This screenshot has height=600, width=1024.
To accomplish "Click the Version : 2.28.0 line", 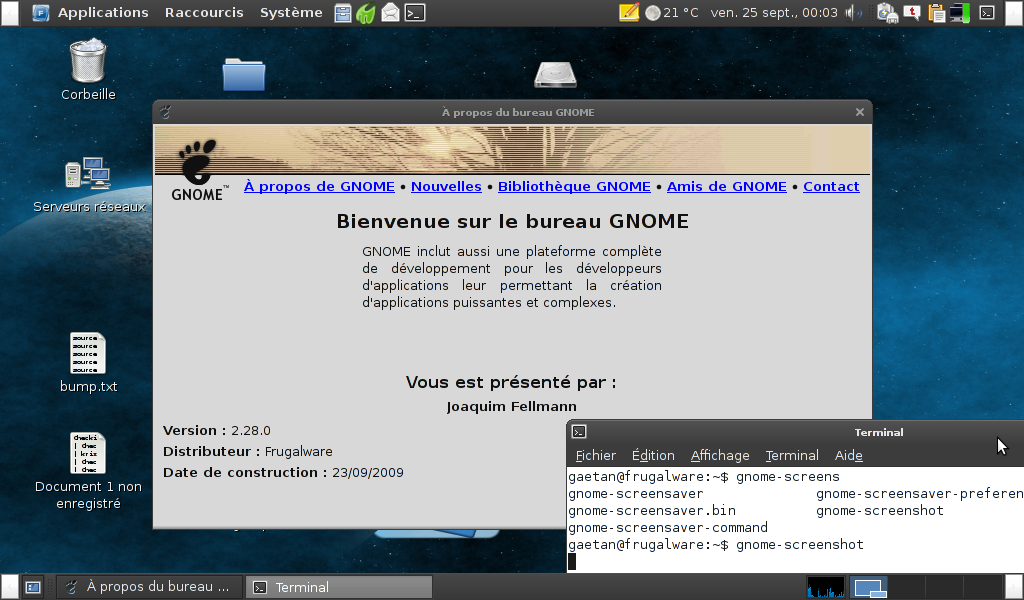I will pos(216,431).
